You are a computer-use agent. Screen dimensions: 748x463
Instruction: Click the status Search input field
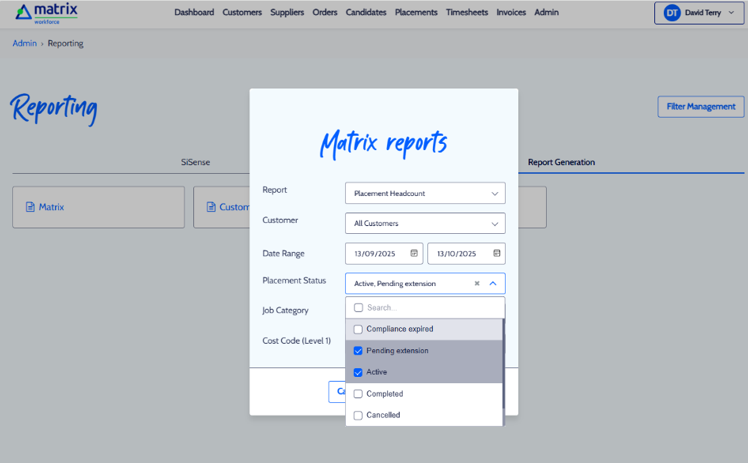(x=430, y=308)
